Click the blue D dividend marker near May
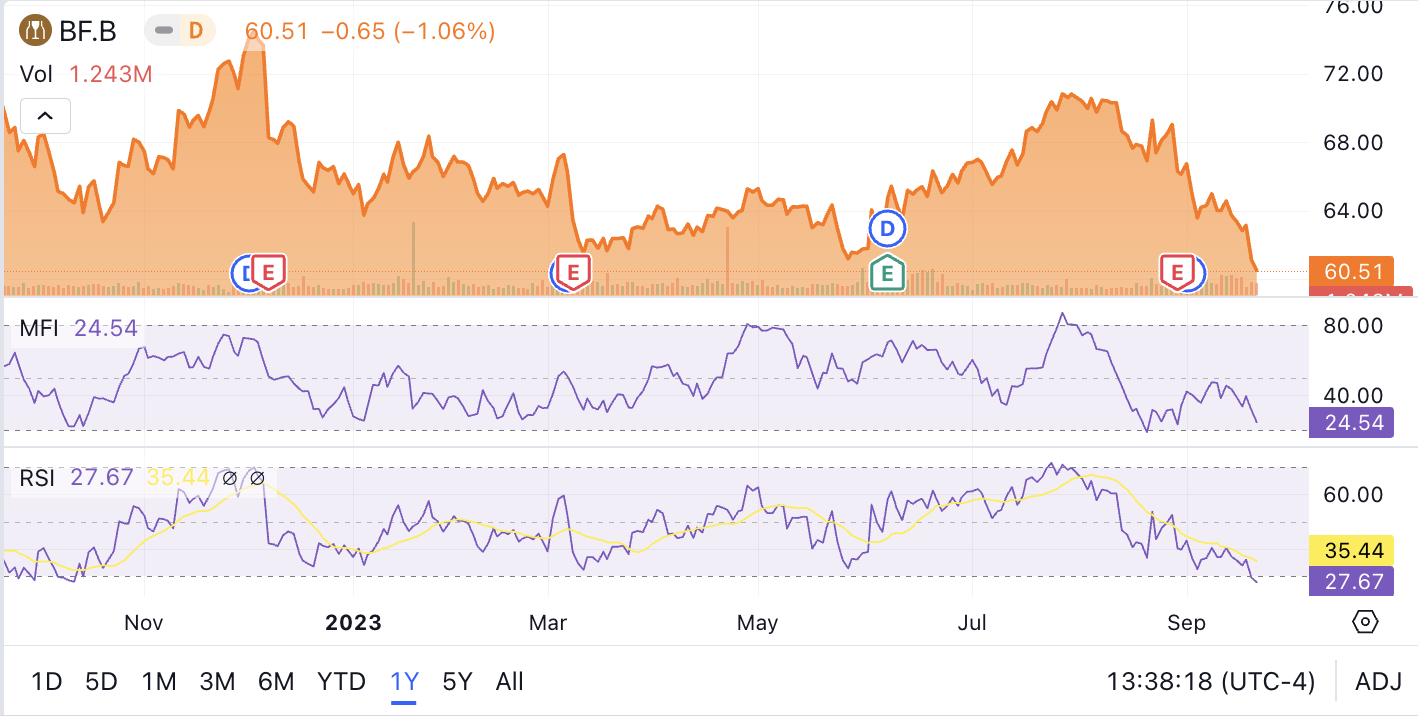 coord(887,229)
